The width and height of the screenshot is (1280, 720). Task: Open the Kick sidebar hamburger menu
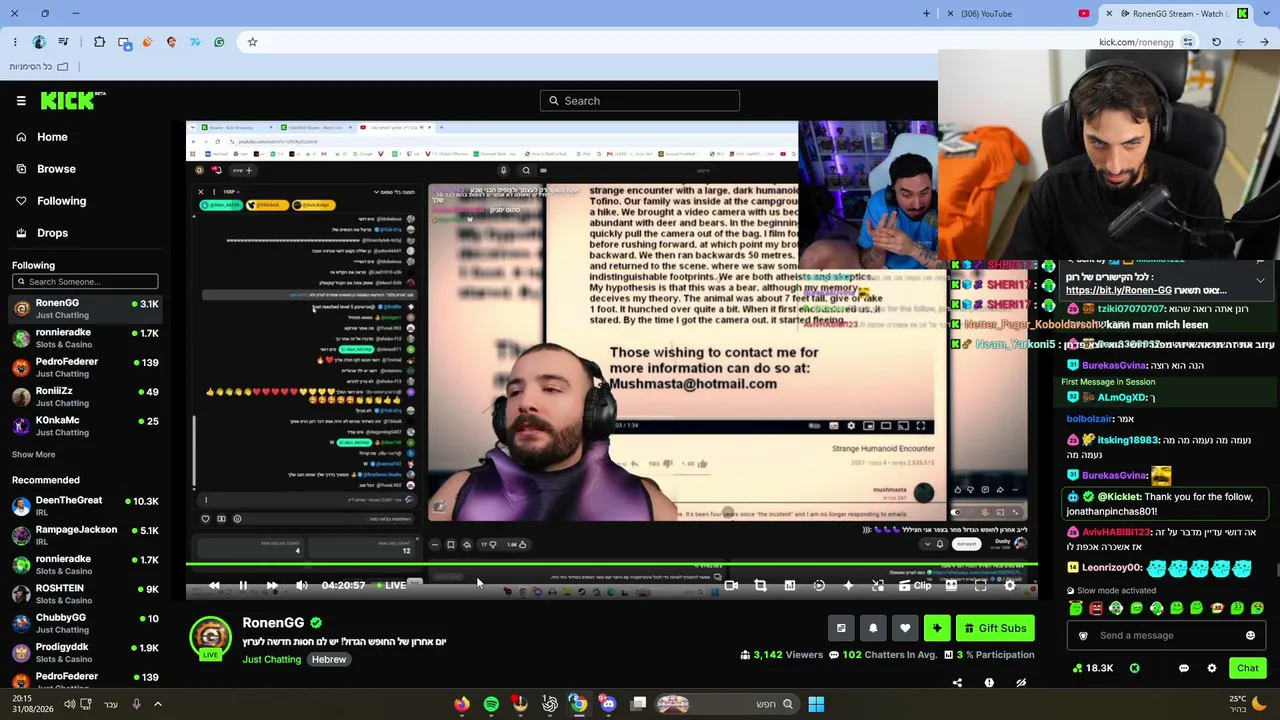(x=21, y=100)
